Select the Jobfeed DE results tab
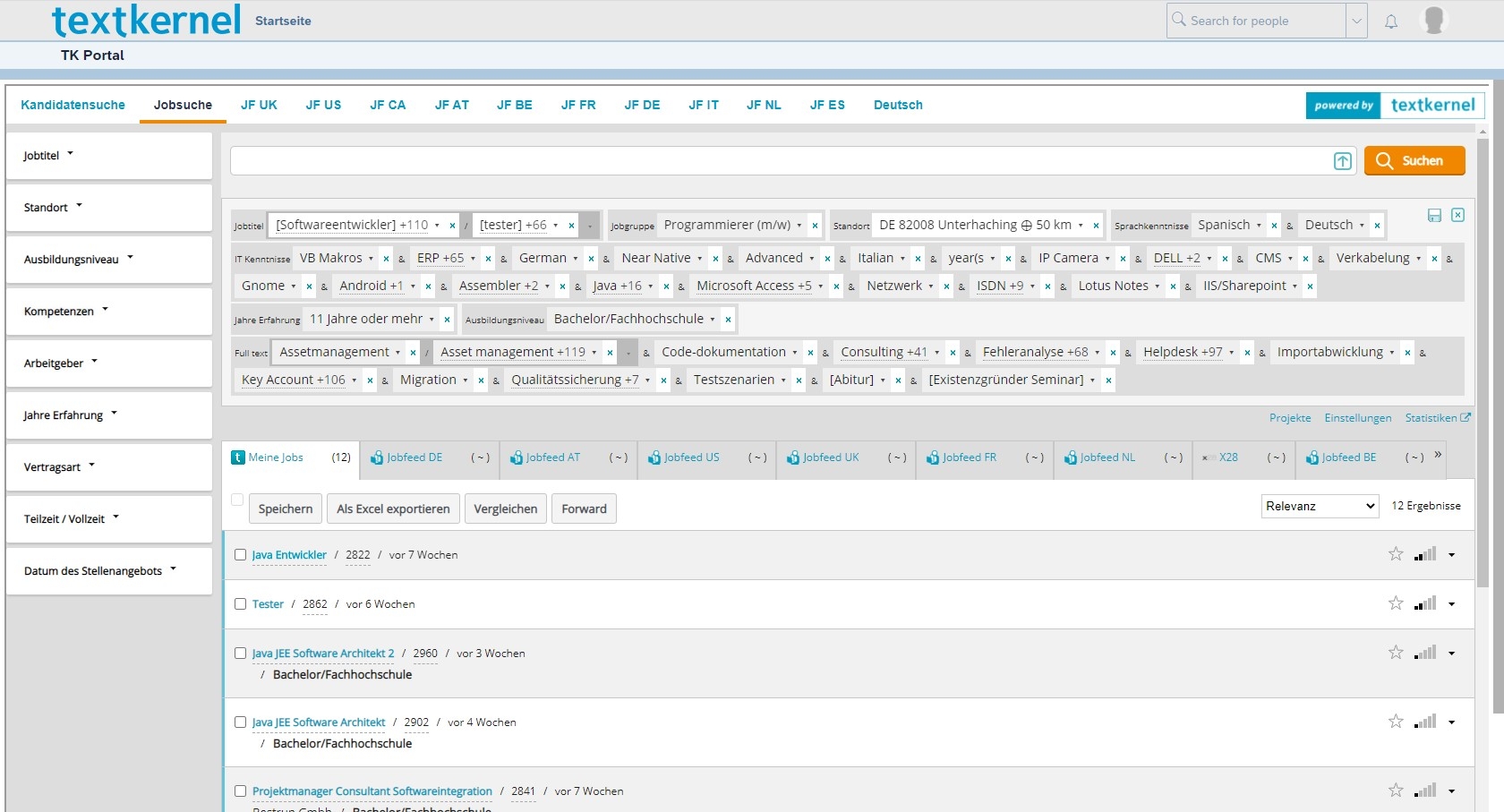Viewport: 1504px width, 812px height. pyautogui.click(x=430, y=457)
